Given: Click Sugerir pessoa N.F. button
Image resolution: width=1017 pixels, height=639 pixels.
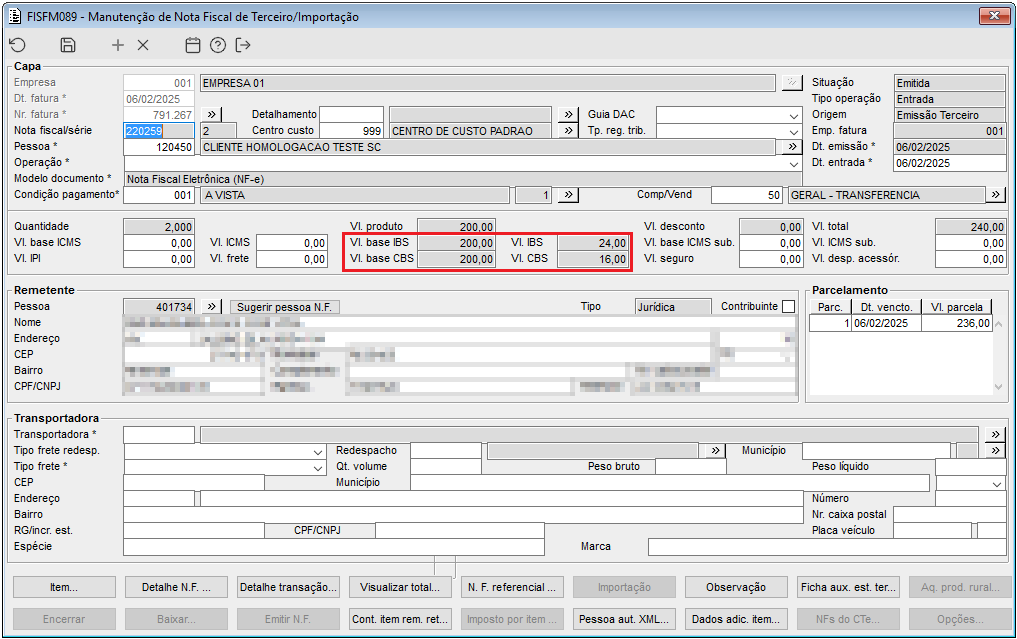Looking at the screenshot, I should coord(284,307).
